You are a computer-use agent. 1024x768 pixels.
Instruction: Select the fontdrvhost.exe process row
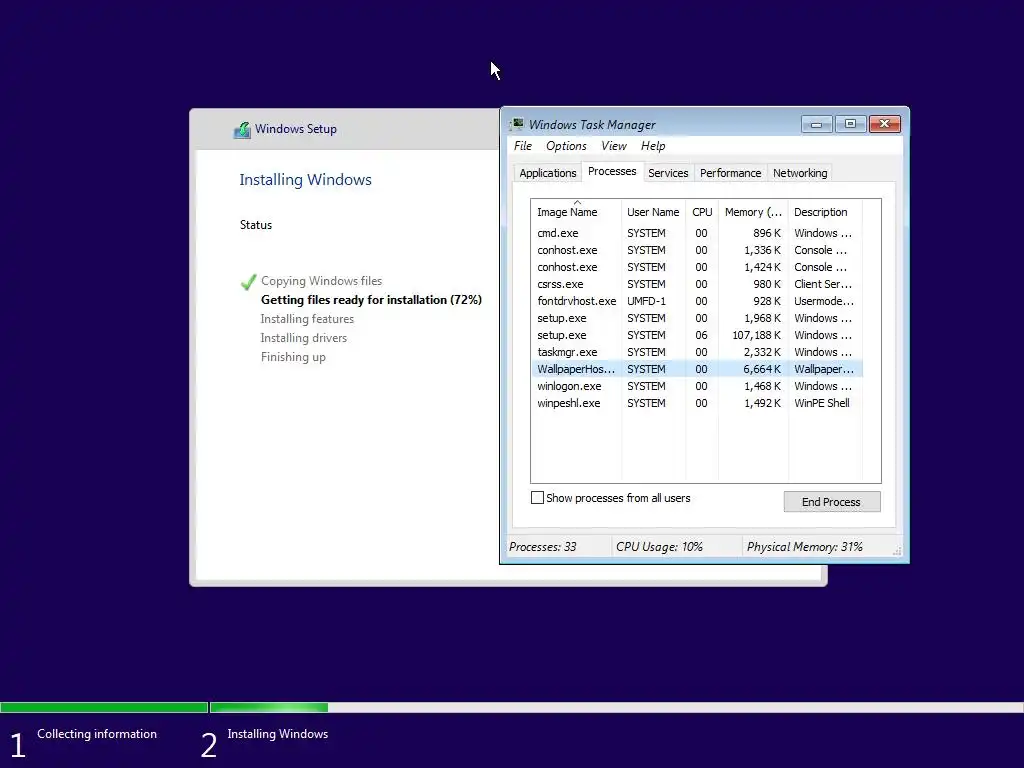point(697,301)
